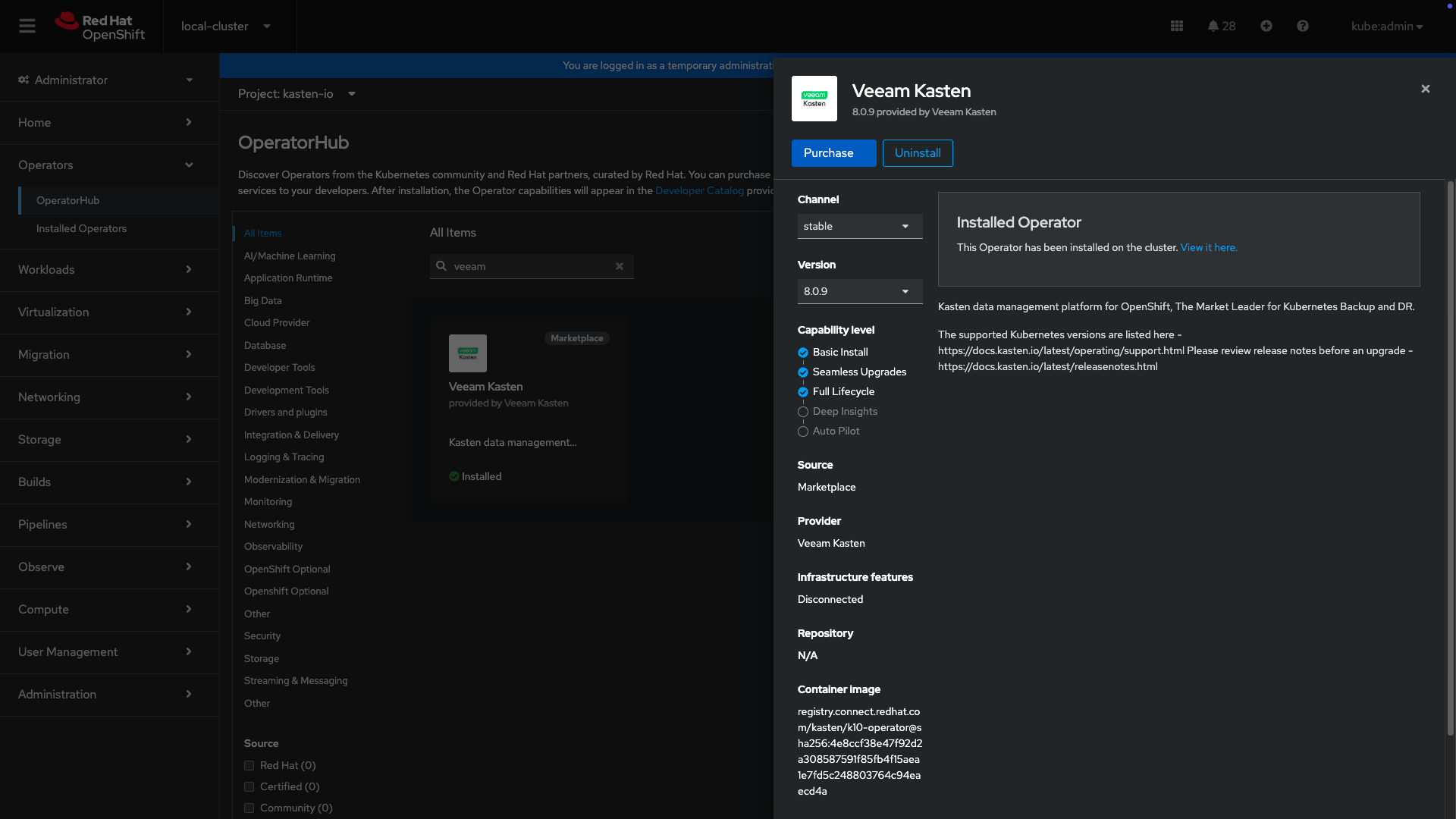Click the Veeam Kasten operator card
Viewport: 1456px width, 819px height.
(x=529, y=409)
